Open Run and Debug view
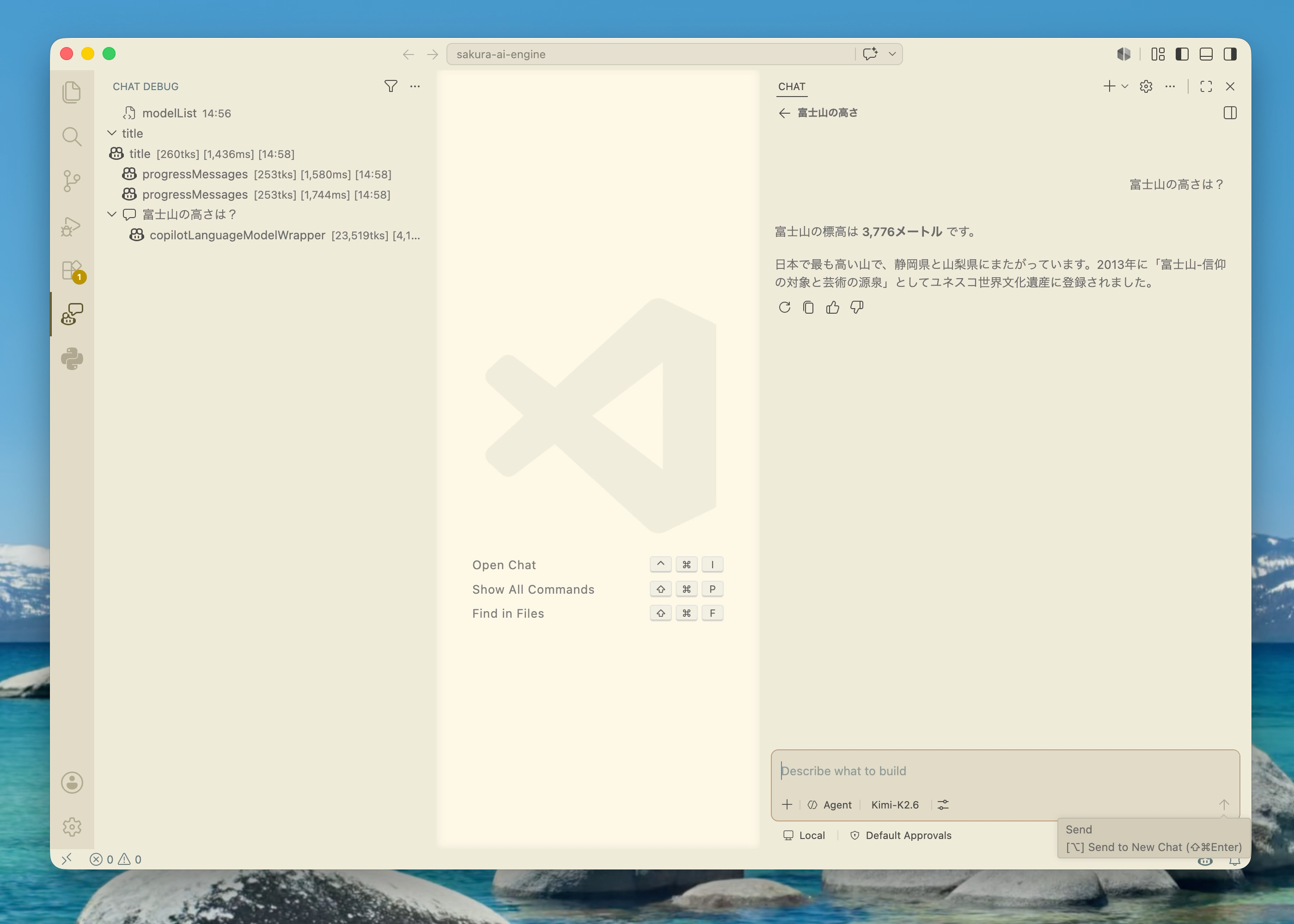 click(72, 226)
